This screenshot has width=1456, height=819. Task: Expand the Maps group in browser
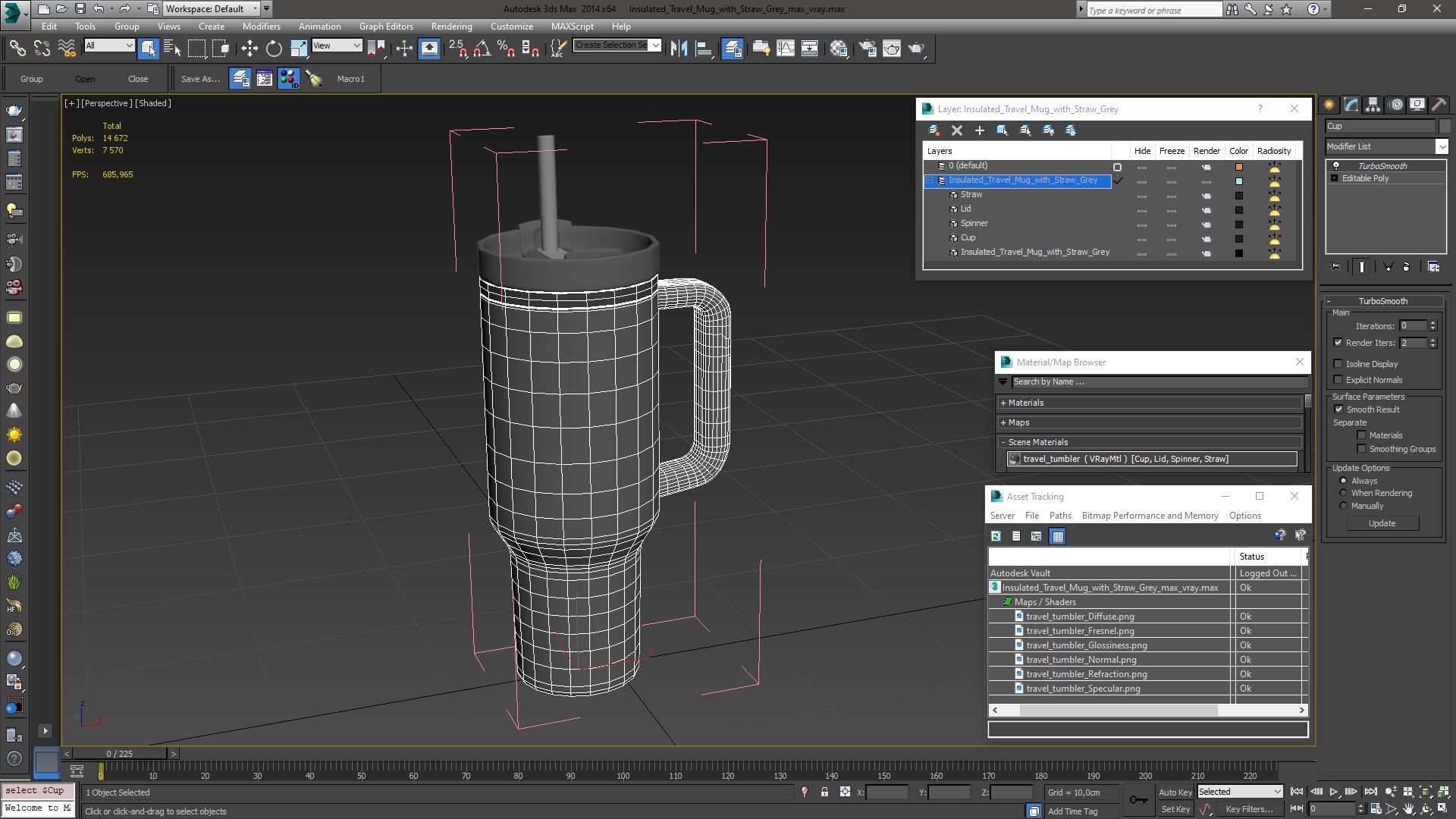pos(1003,422)
